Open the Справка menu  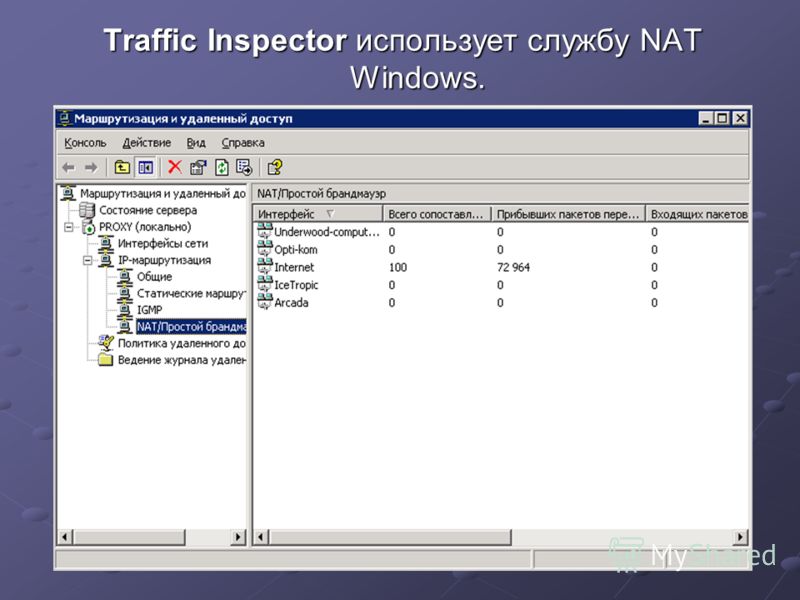click(x=243, y=142)
